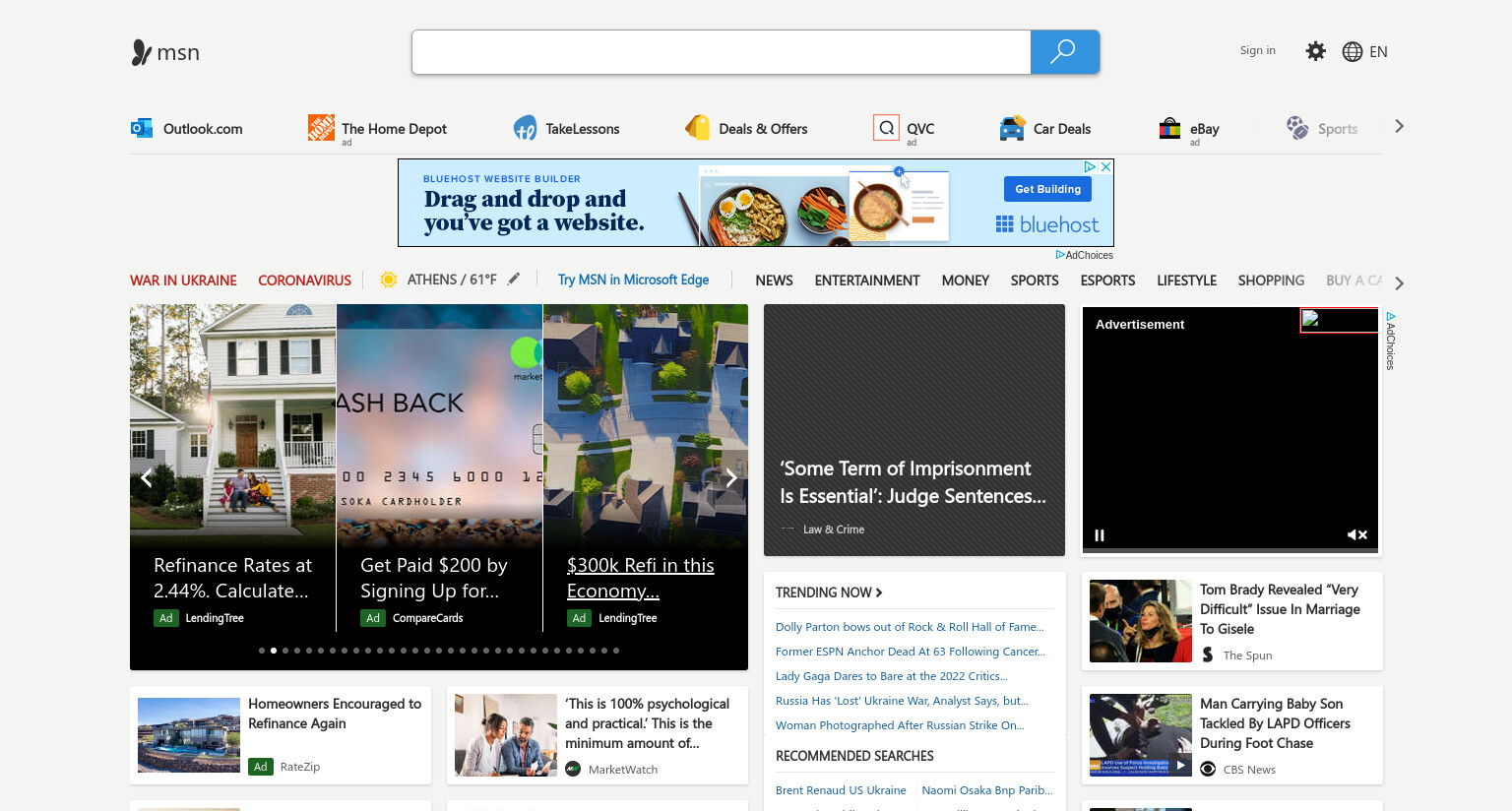Open The Home Depot shortcut icon
The image size is (1512, 811).
coord(321,127)
